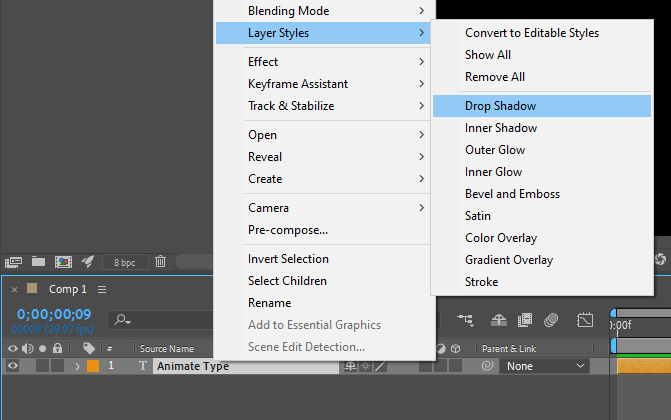
Task: Select Gradient Overlay from Layer Styles
Action: [508, 260]
